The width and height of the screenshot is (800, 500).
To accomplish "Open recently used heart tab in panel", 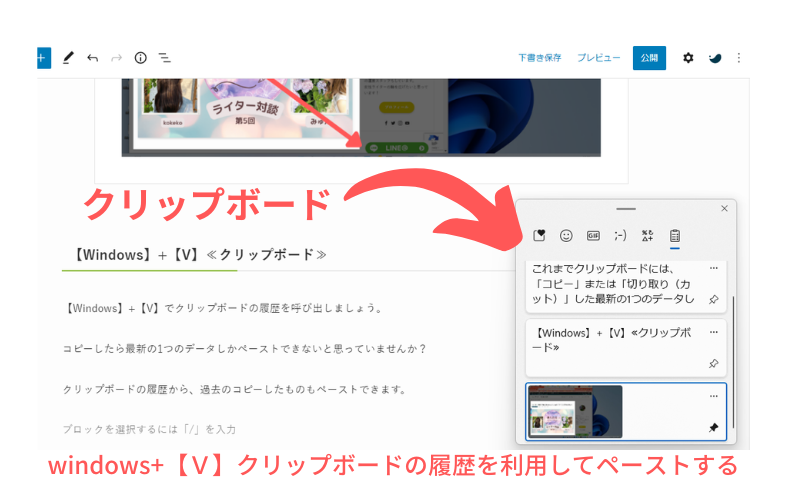I will pyautogui.click(x=539, y=235).
